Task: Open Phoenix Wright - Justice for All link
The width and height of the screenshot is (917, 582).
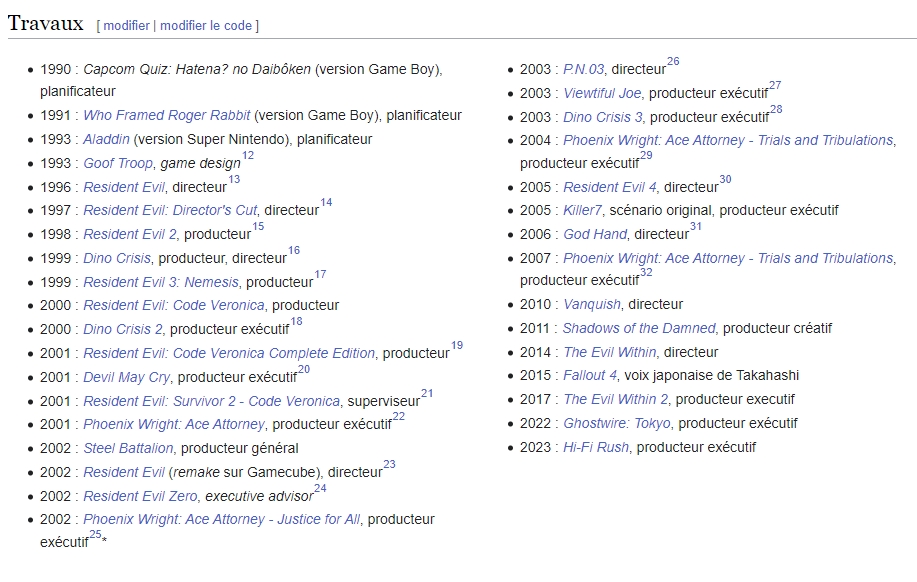Action: coord(222,519)
